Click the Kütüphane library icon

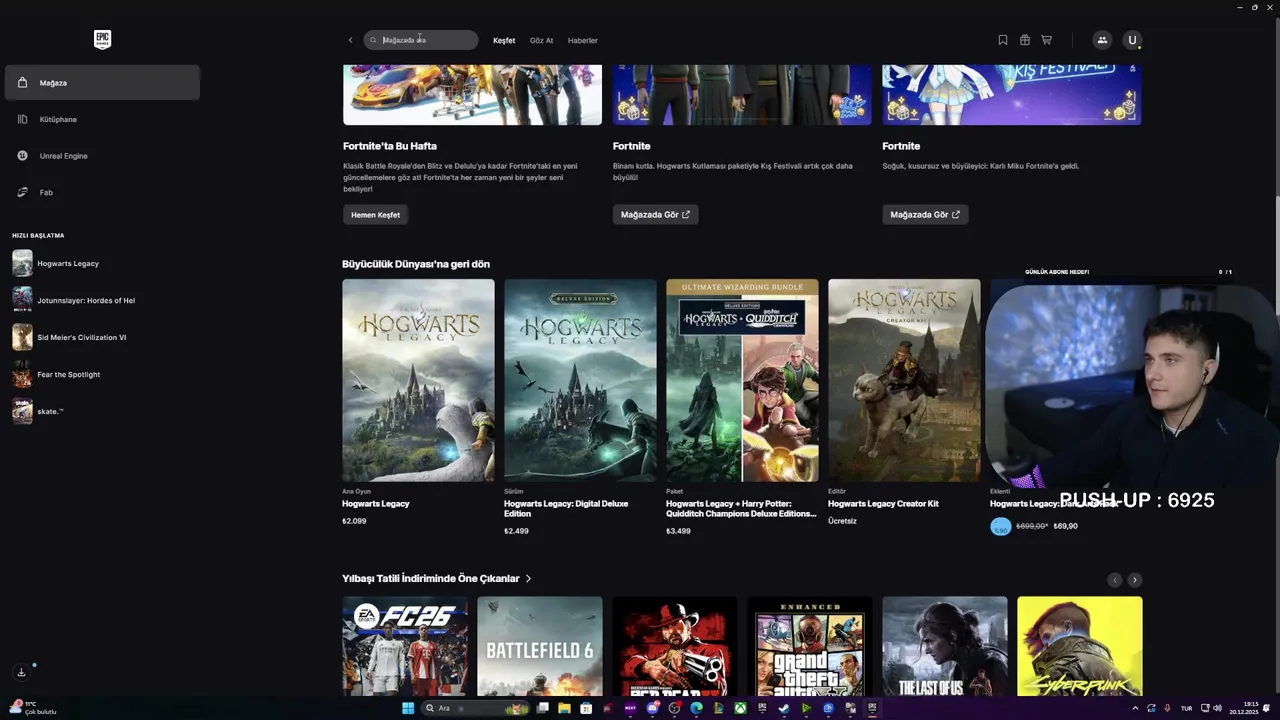click(22, 119)
